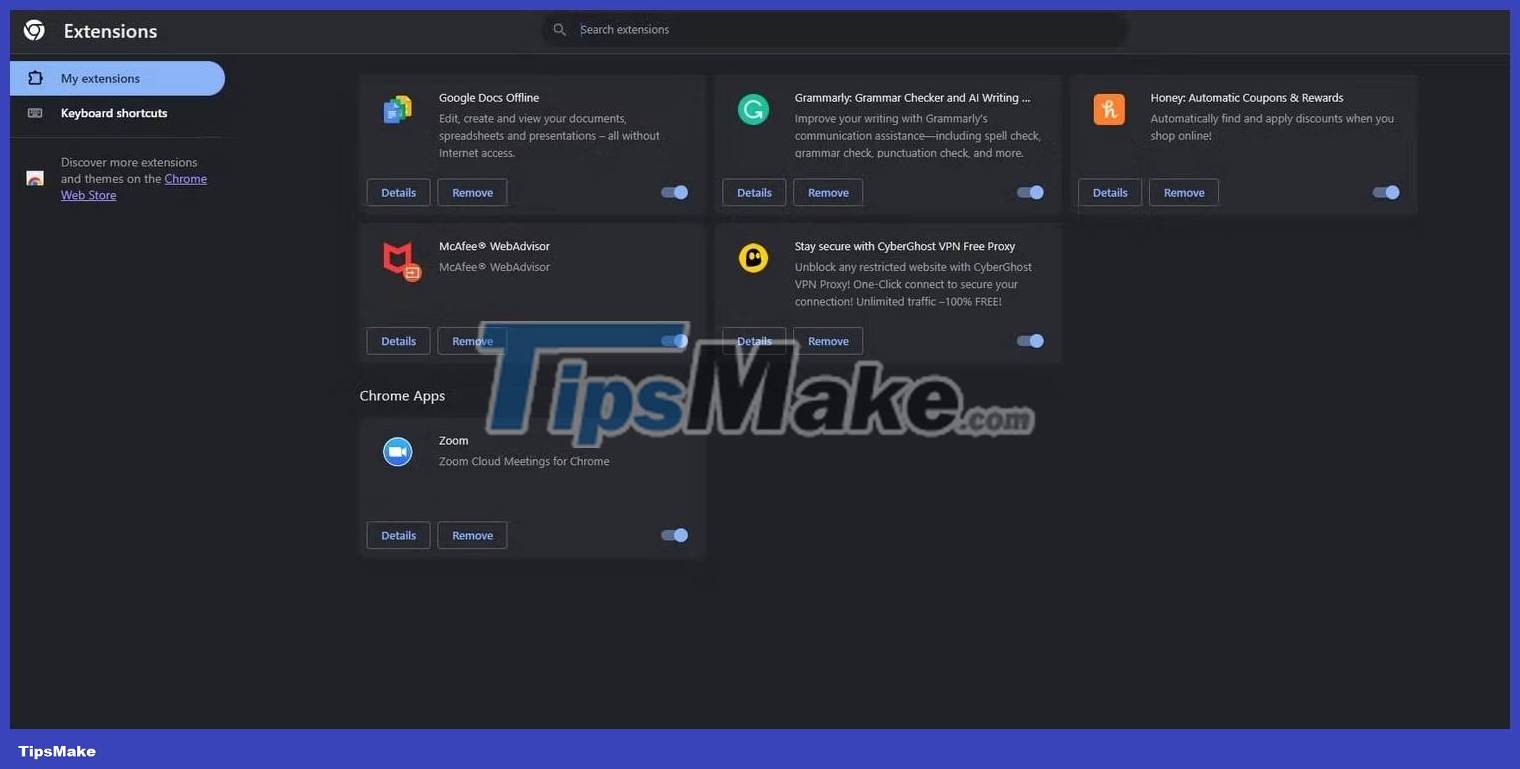Toggle off the Zoom Chrome app
Image resolution: width=1520 pixels, height=769 pixels.
click(674, 535)
